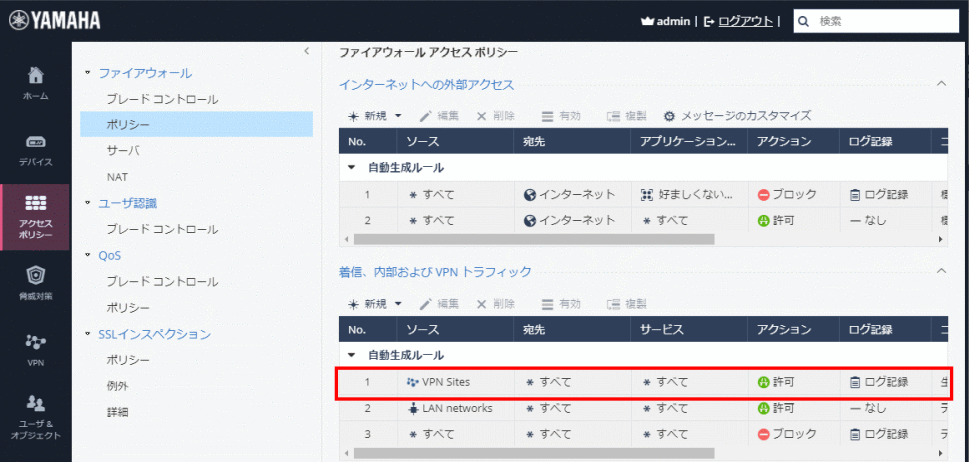Open the Home icon in sidebar

click(x=35, y=83)
